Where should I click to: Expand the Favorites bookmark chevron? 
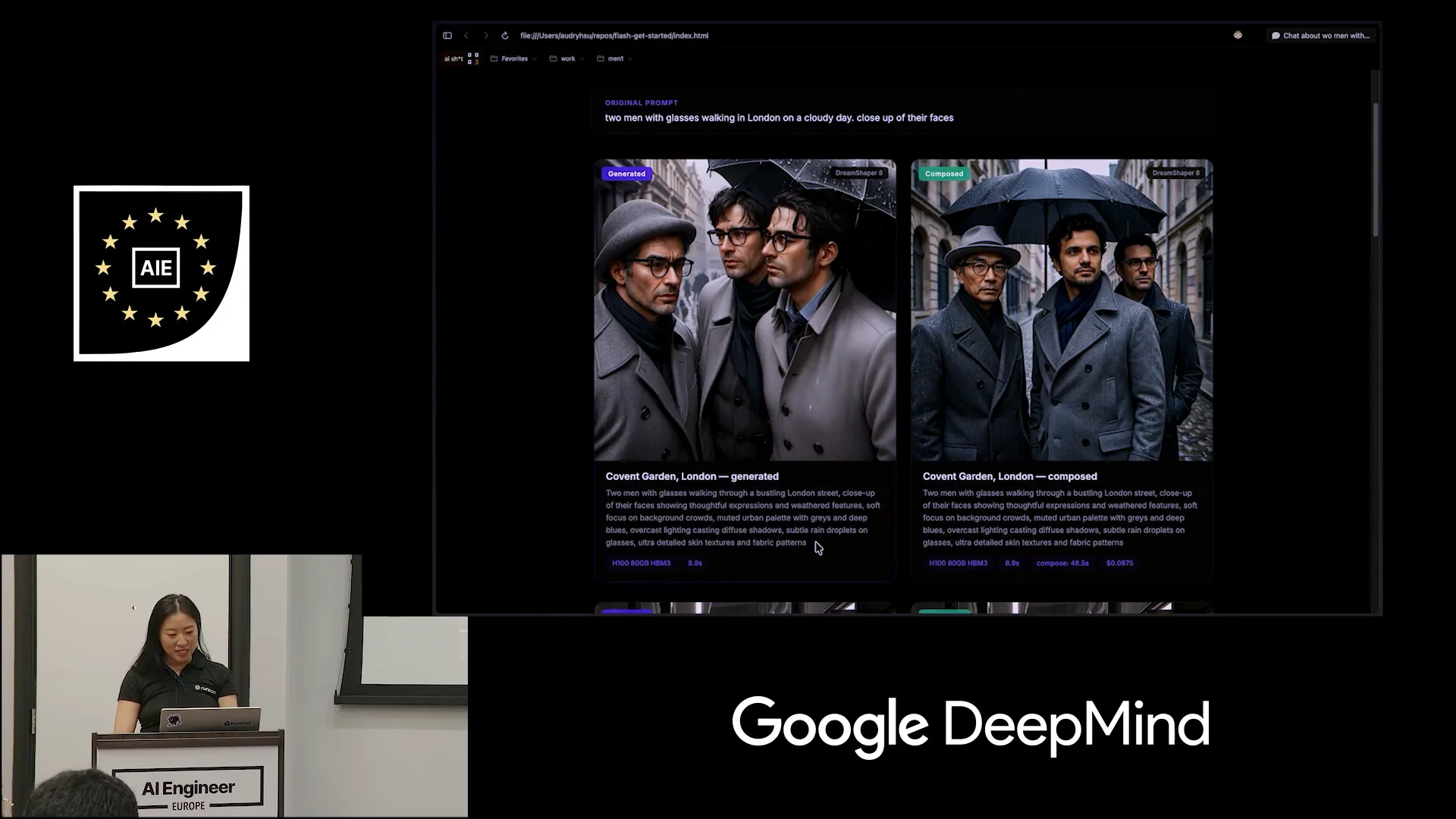coord(535,59)
